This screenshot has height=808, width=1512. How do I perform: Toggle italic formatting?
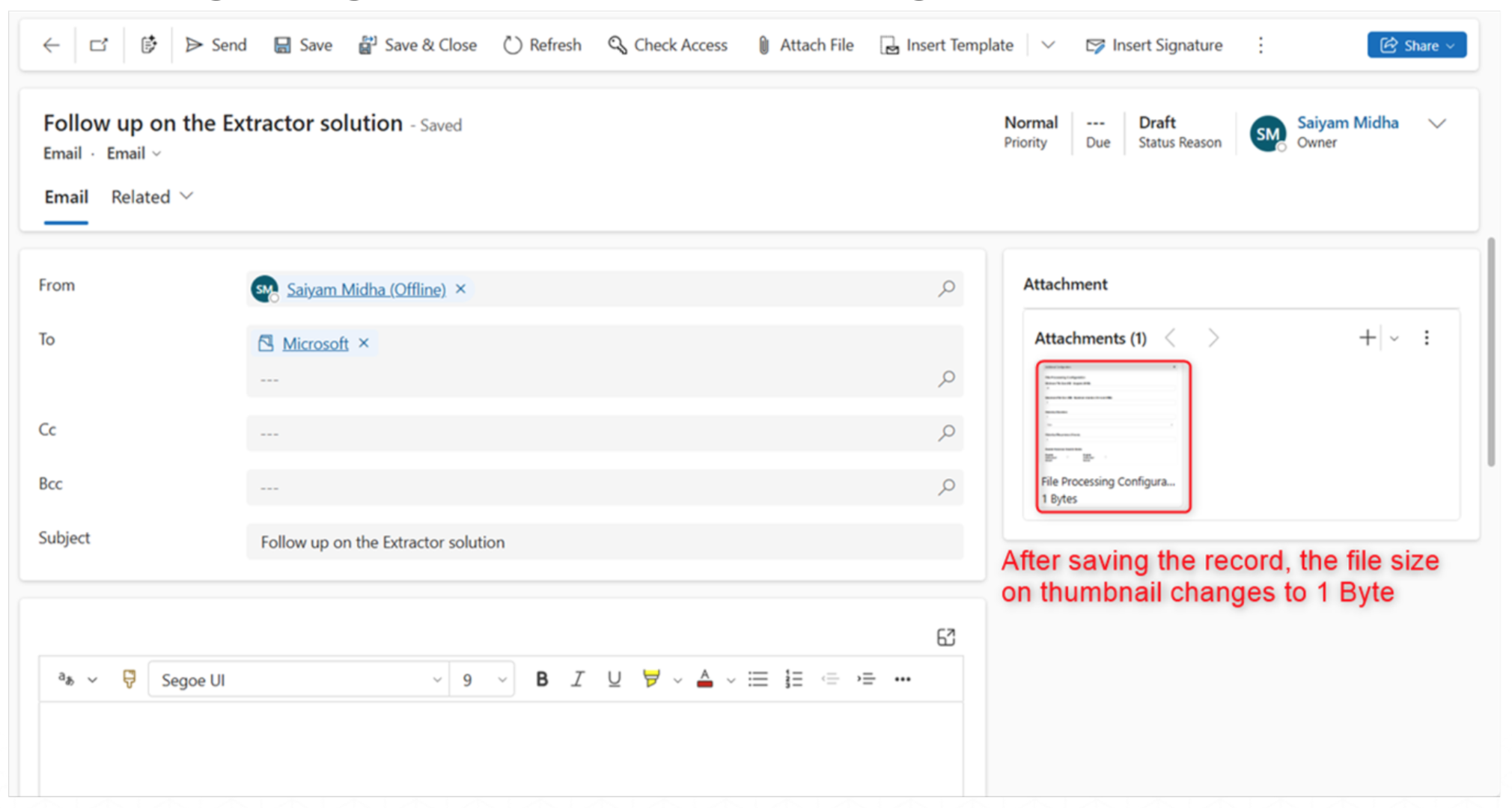[577, 679]
